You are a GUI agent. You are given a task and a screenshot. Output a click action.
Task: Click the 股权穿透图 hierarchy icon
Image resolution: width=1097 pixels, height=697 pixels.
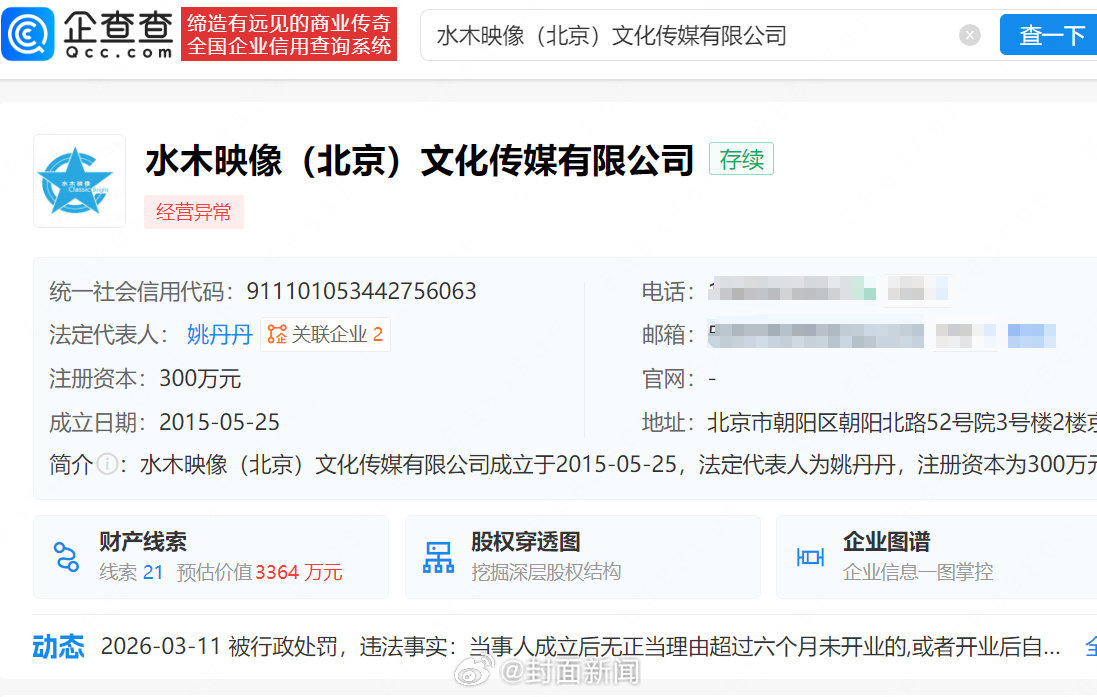pyautogui.click(x=439, y=557)
